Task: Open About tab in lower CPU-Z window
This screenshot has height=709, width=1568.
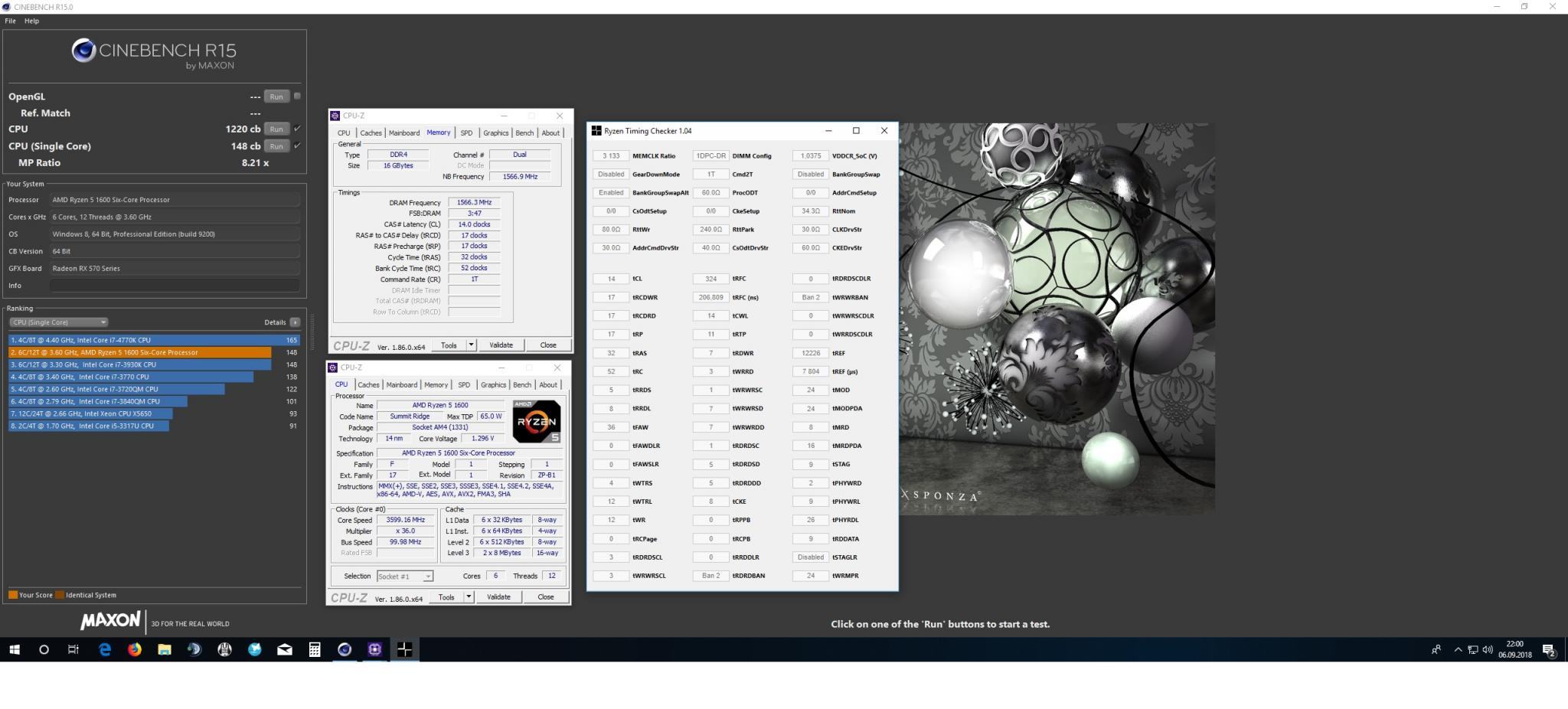Action: click(x=548, y=385)
